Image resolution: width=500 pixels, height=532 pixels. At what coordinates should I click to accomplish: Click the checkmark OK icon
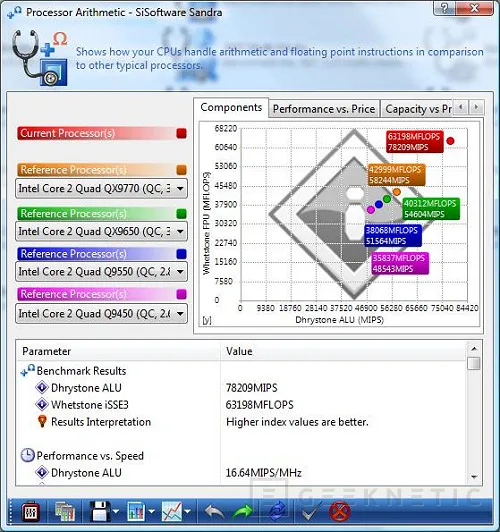tap(311, 511)
